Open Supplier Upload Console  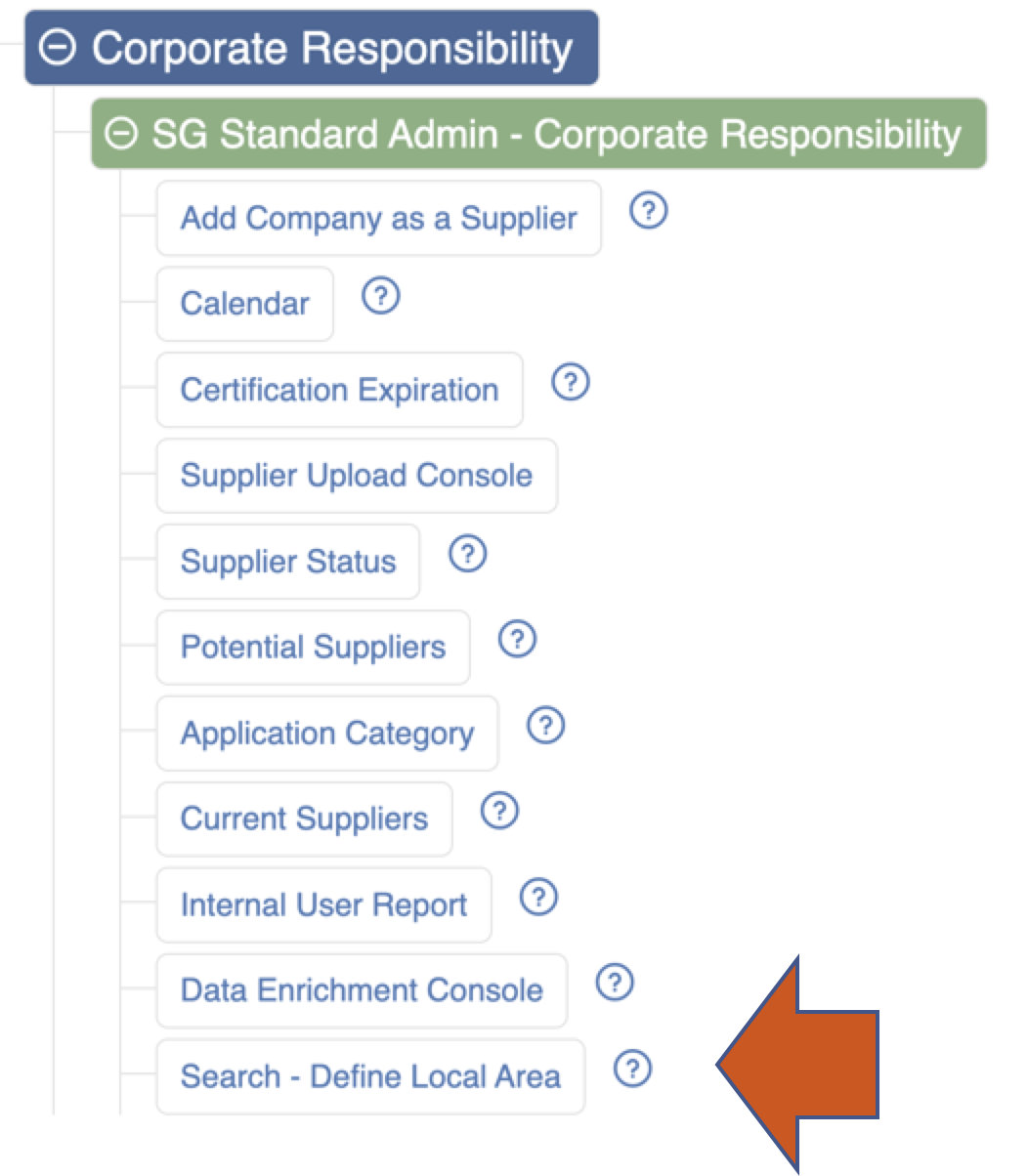click(357, 476)
